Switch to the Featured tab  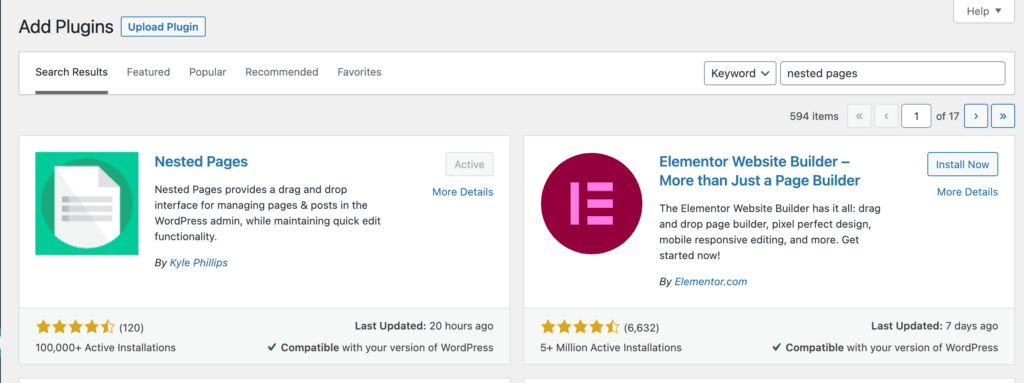click(148, 72)
